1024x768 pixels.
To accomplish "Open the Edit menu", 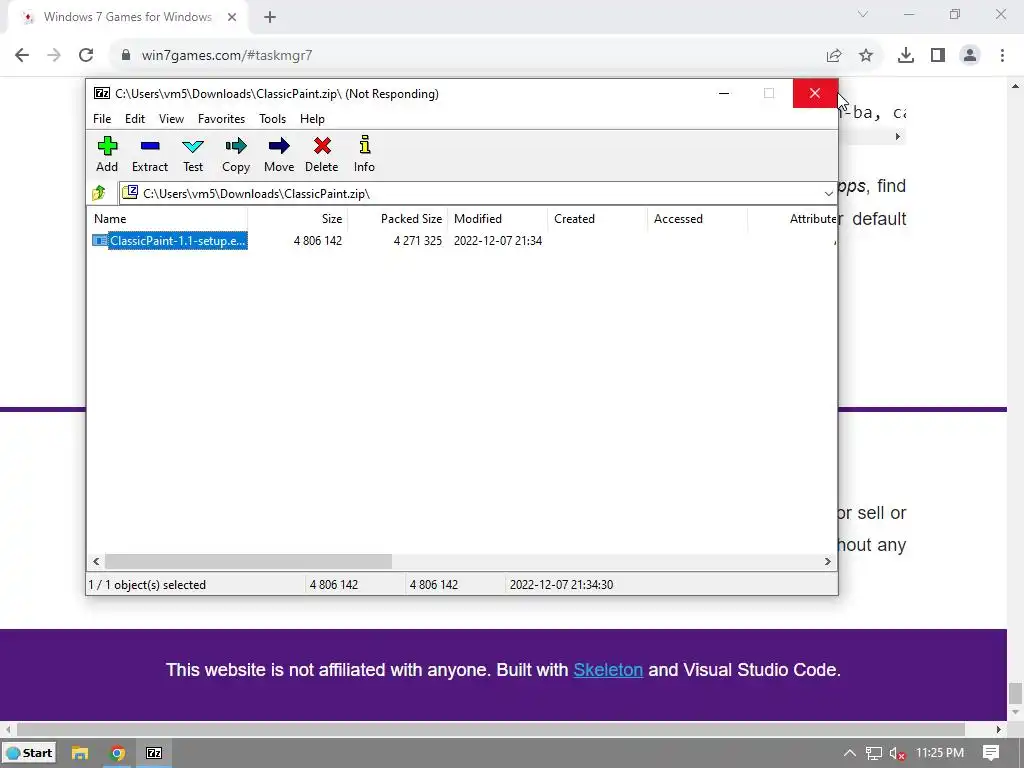I will click(135, 119).
